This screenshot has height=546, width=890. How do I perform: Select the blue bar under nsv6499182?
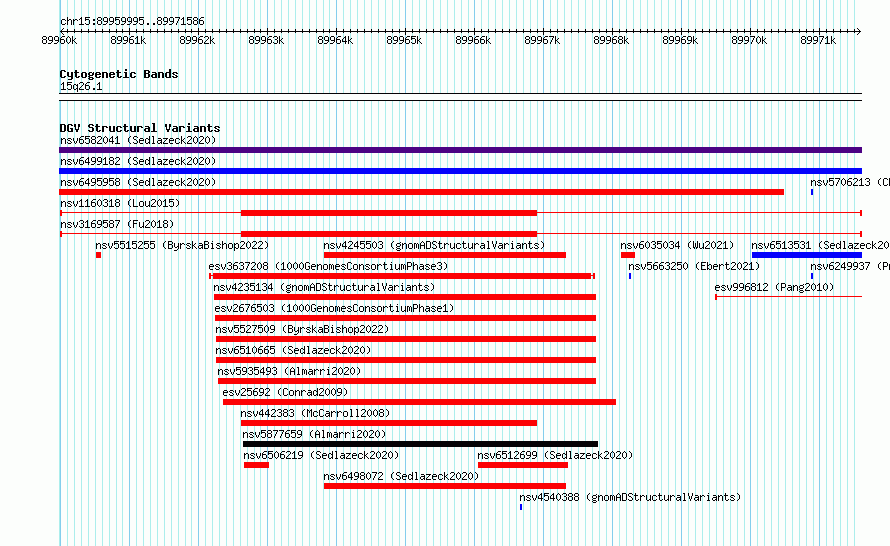[x=460, y=171]
